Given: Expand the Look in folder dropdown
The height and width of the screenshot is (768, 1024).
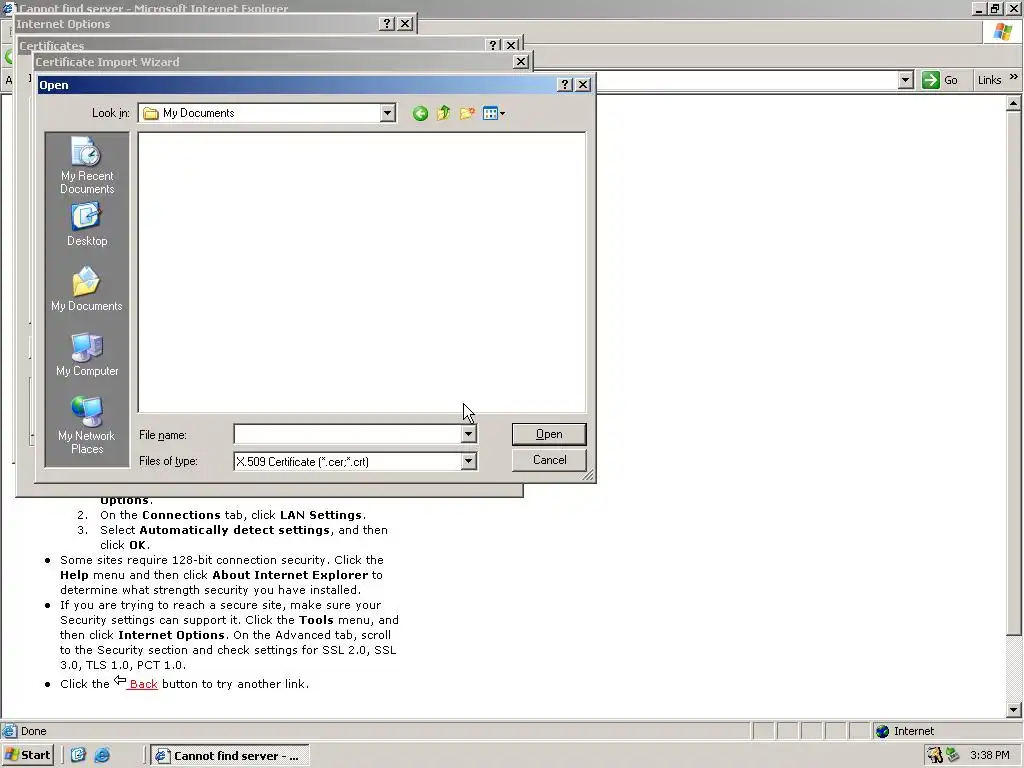Looking at the screenshot, I should tap(387, 113).
